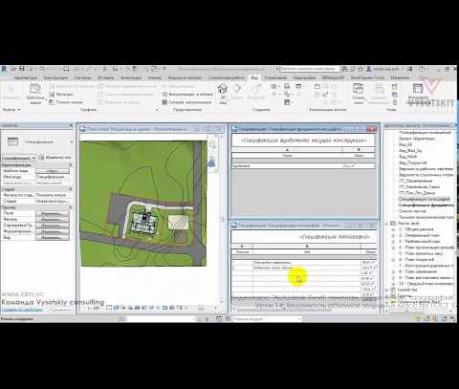Open the User Interface ribbon button
This screenshot has height=389, width=459.
(418, 93)
